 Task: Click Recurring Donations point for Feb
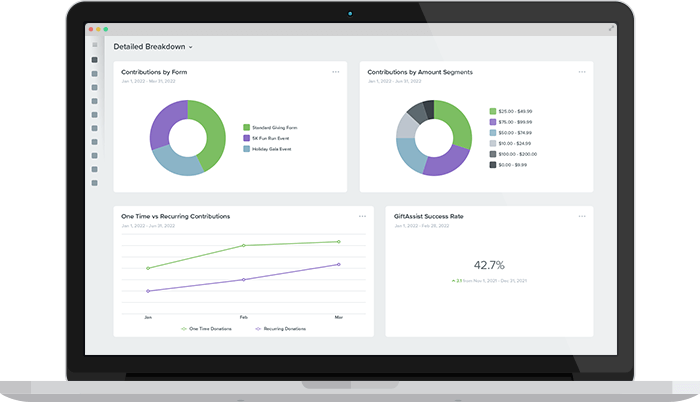(x=243, y=280)
